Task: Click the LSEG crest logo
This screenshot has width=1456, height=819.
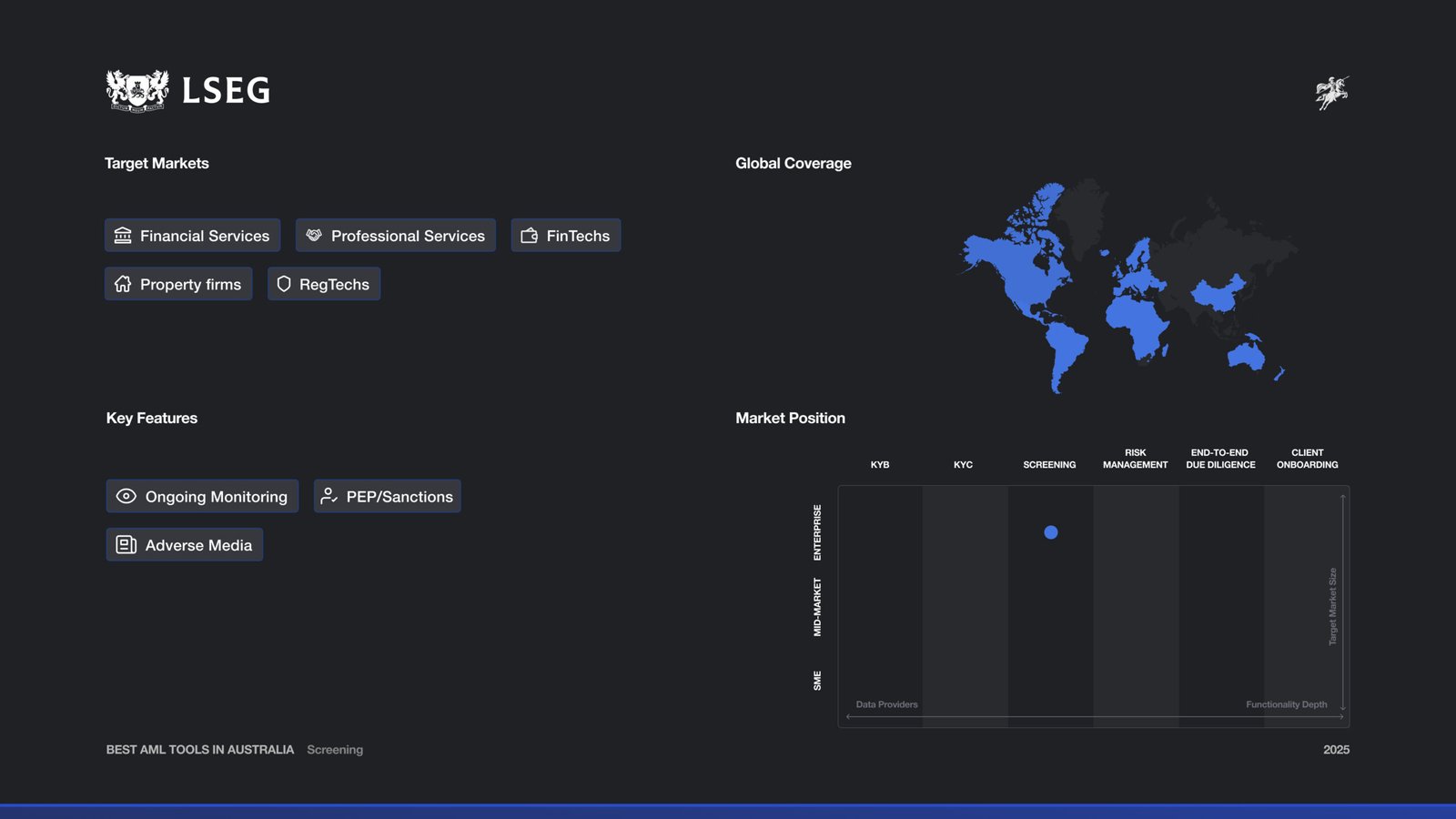Action: point(137,91)
